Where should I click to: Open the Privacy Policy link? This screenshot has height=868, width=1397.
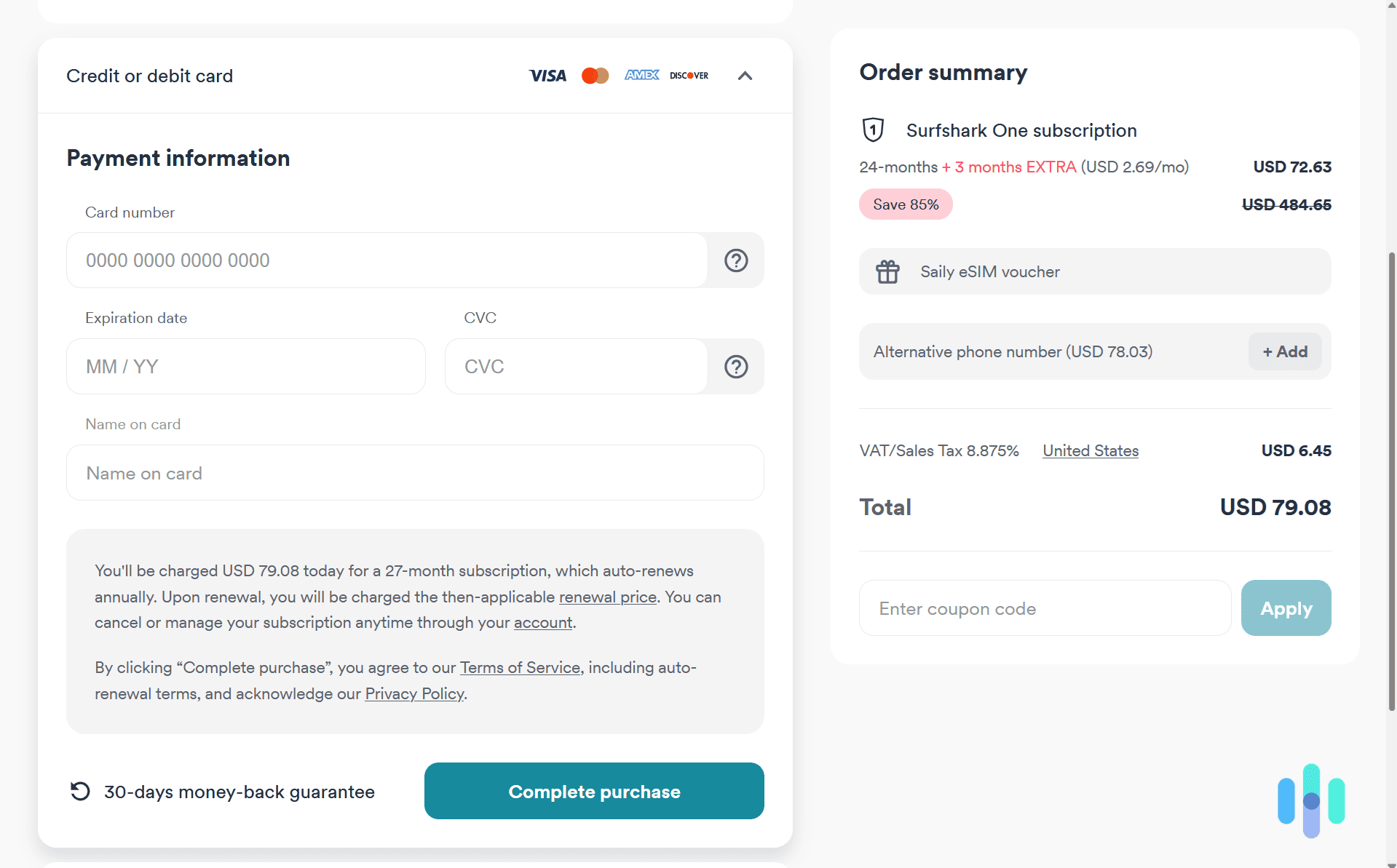(x=414, y=693)
